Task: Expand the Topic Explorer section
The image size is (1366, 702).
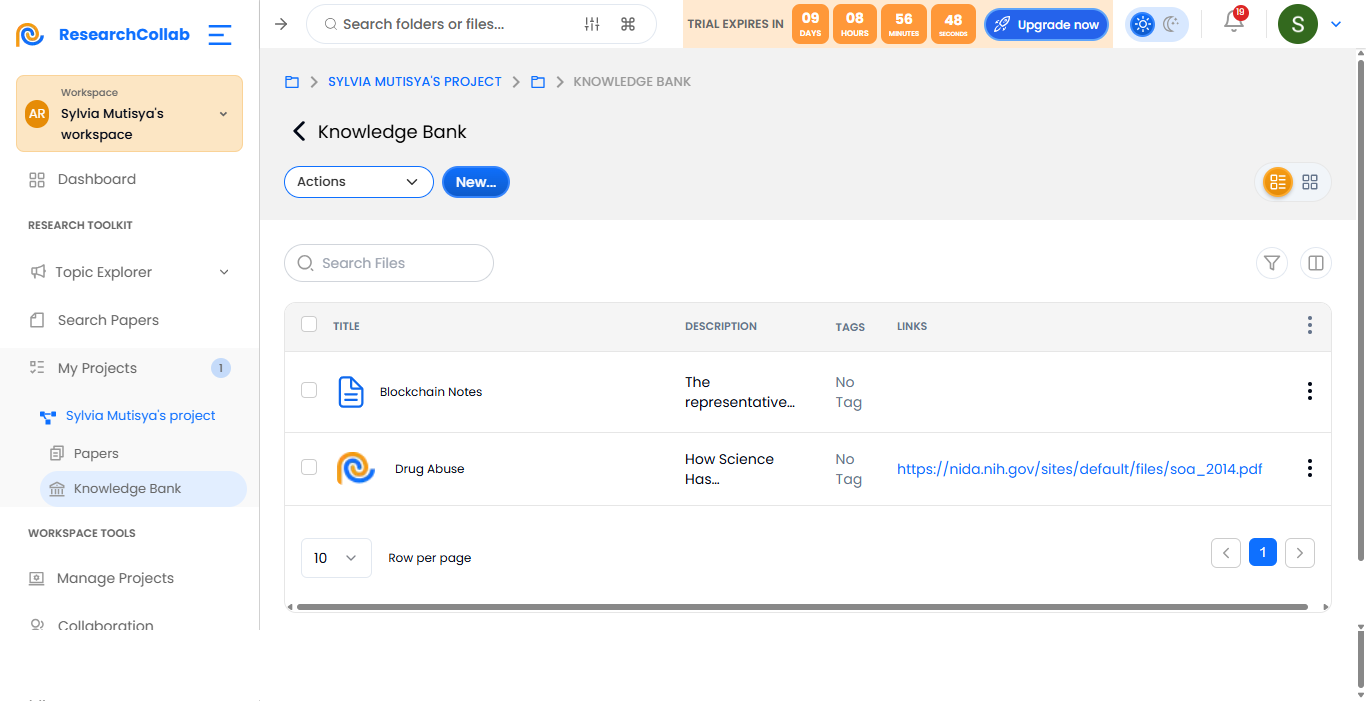Action: pyautogui.click(x=130, y=272)
